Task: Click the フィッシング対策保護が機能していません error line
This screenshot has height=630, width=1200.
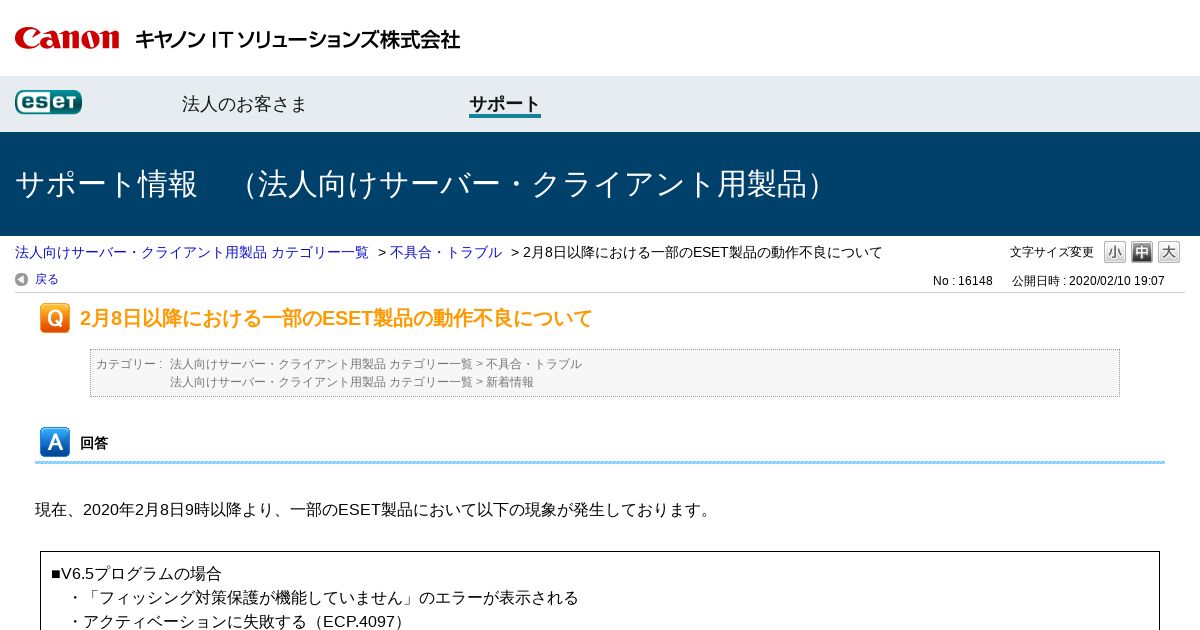Action: pos(323,598)
